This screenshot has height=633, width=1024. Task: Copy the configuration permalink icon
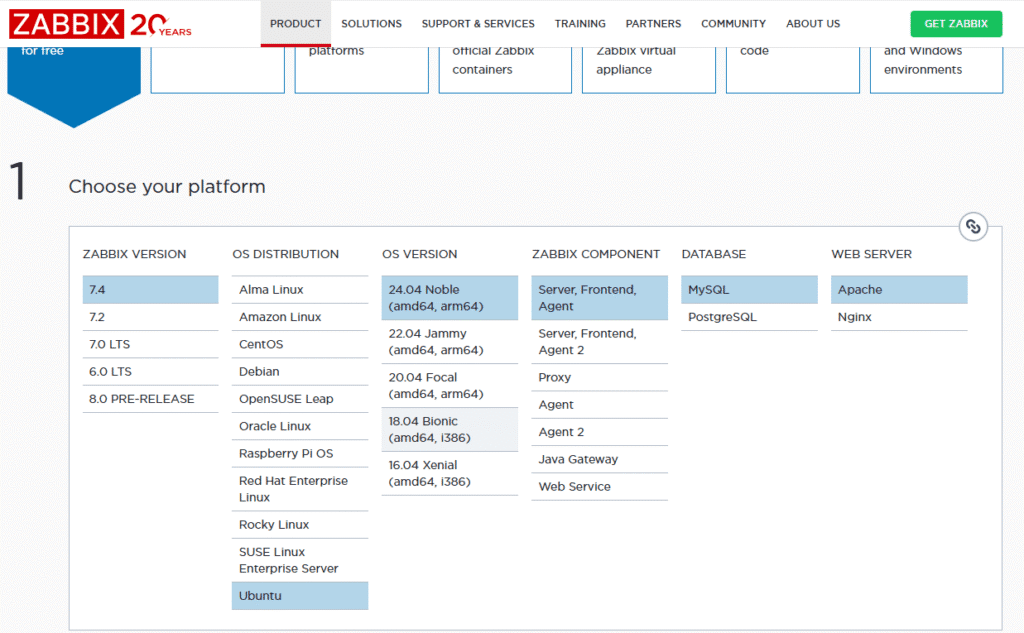point(973,227)
